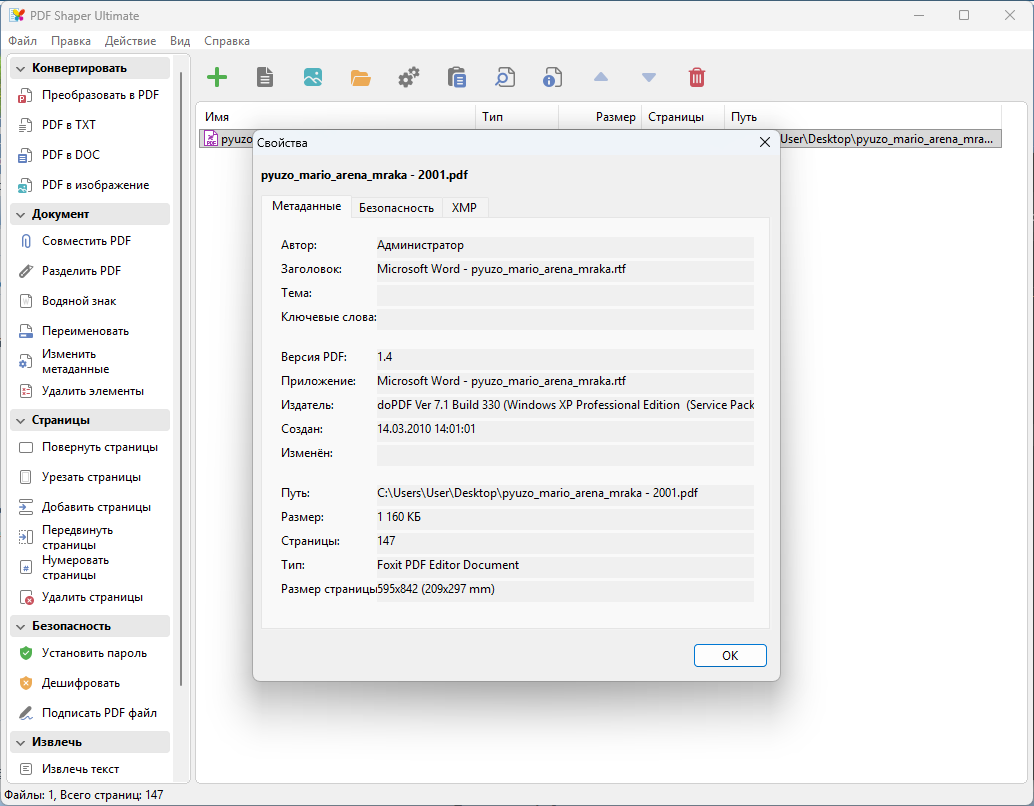Screen dimensions: 1034x806
Task: Switch to the Безопасность tab
Action: tap(396, 208)
